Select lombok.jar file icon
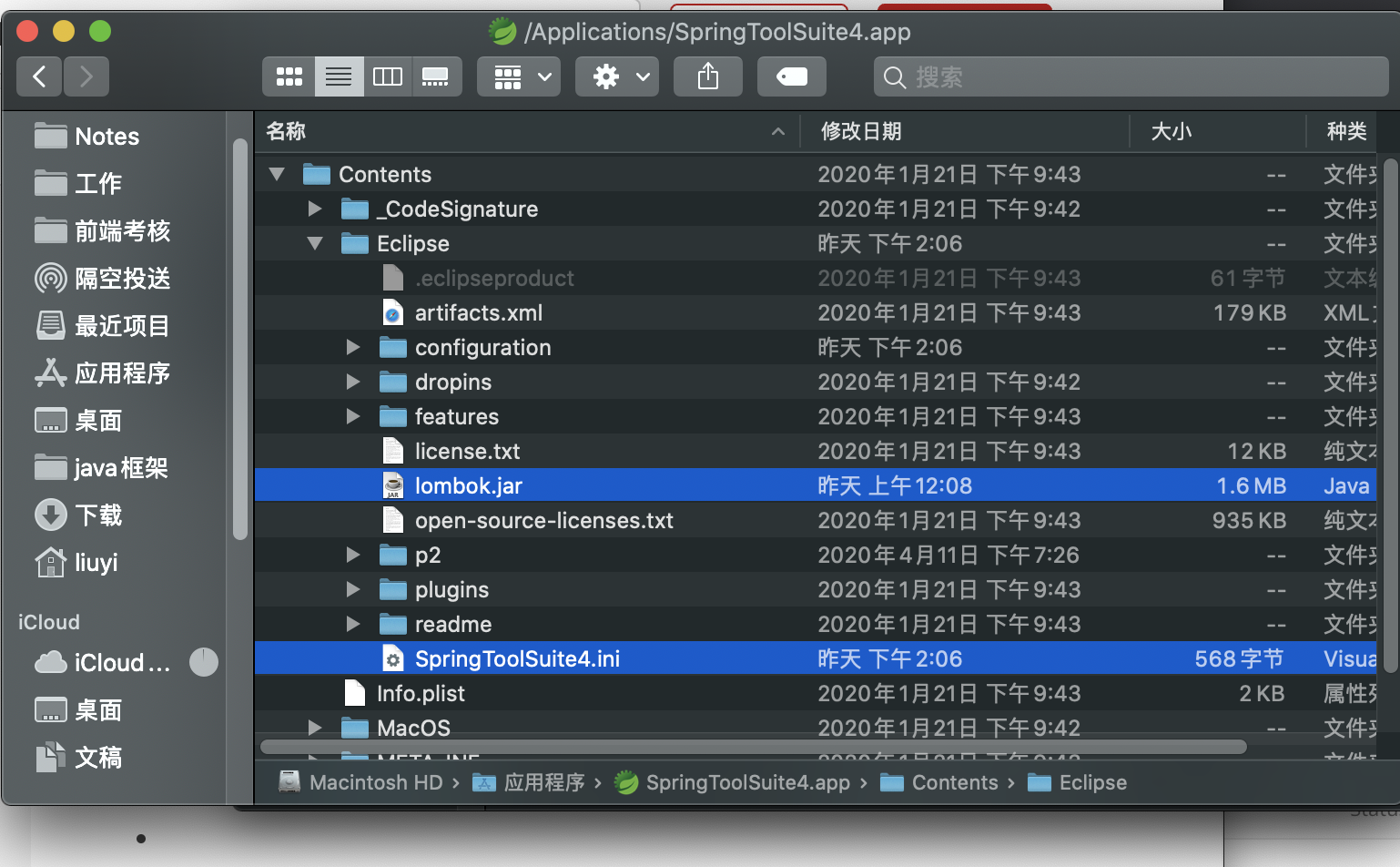The image size is (1400, 867). tap(393, 485)
